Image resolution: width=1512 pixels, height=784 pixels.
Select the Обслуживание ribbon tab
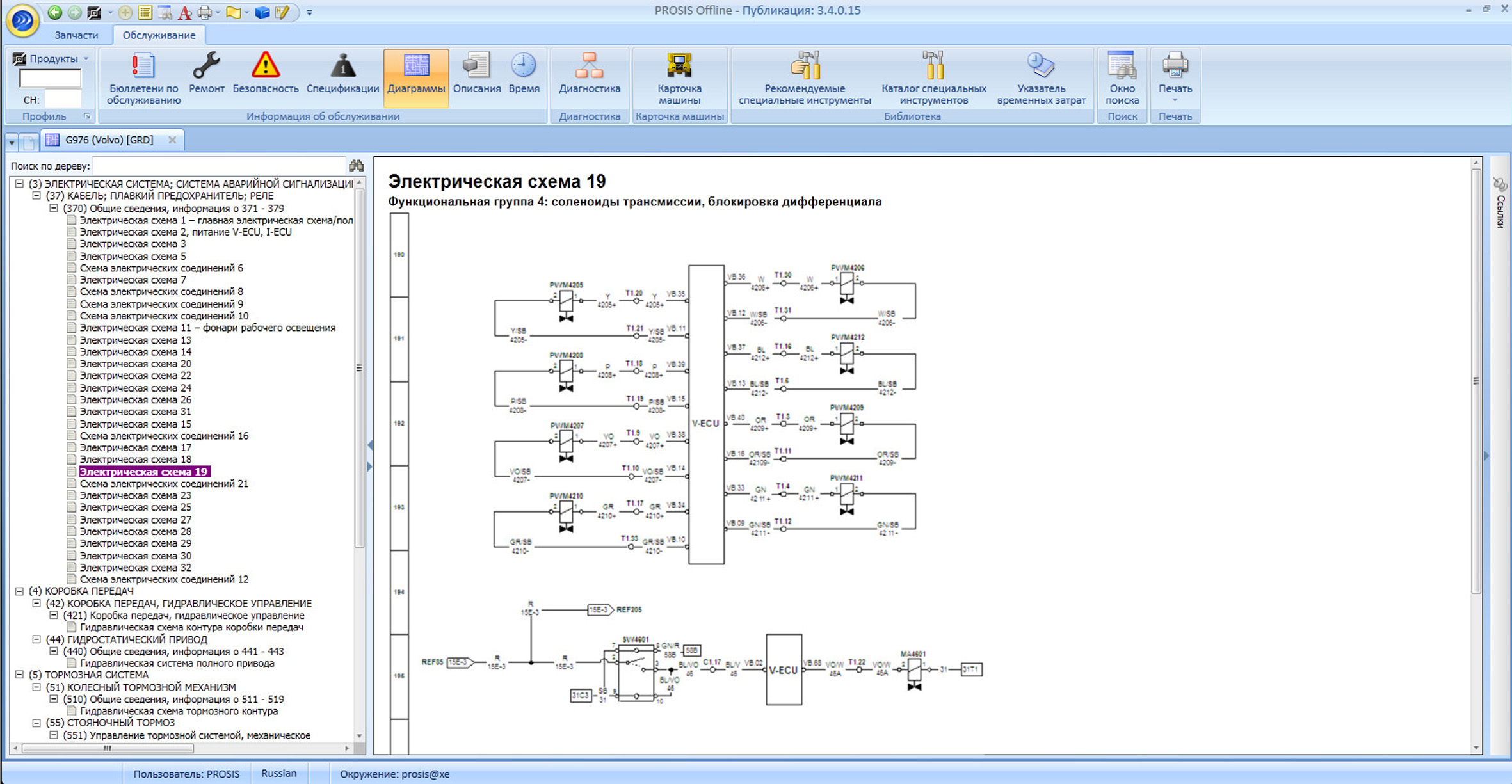[x=159, y=35]
